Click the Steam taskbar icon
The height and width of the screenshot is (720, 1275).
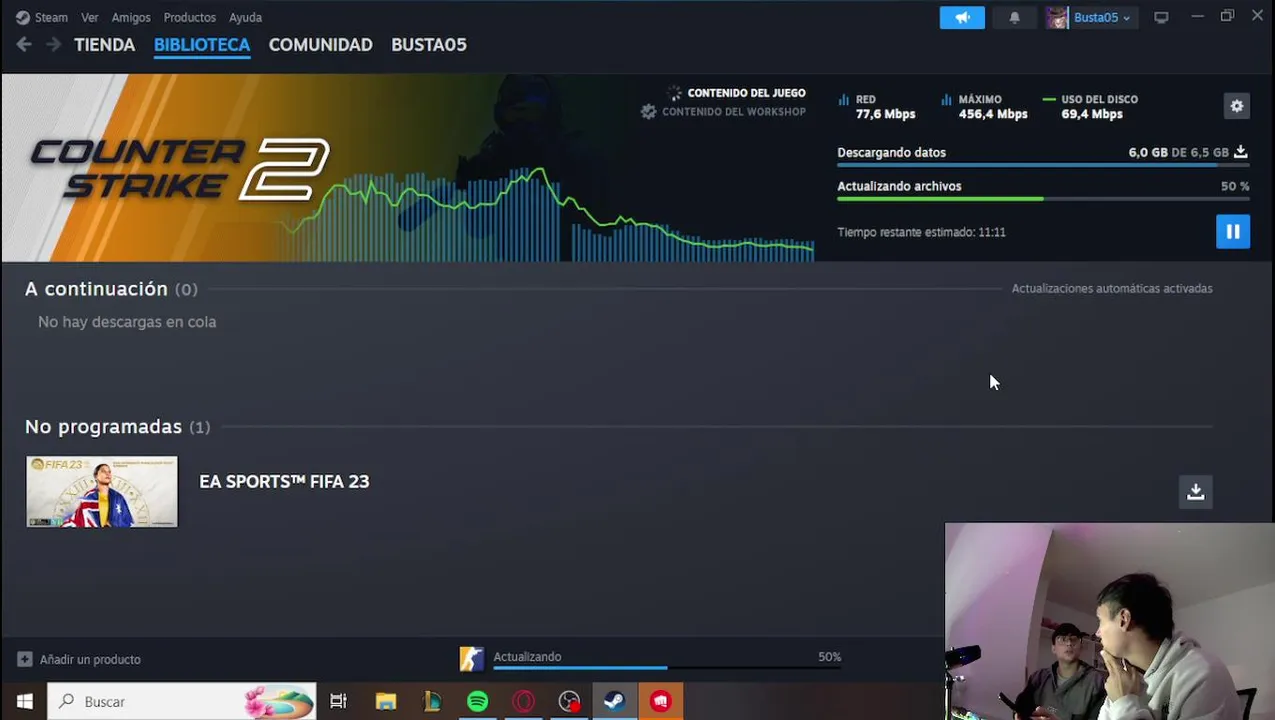[x=614, y=702]
